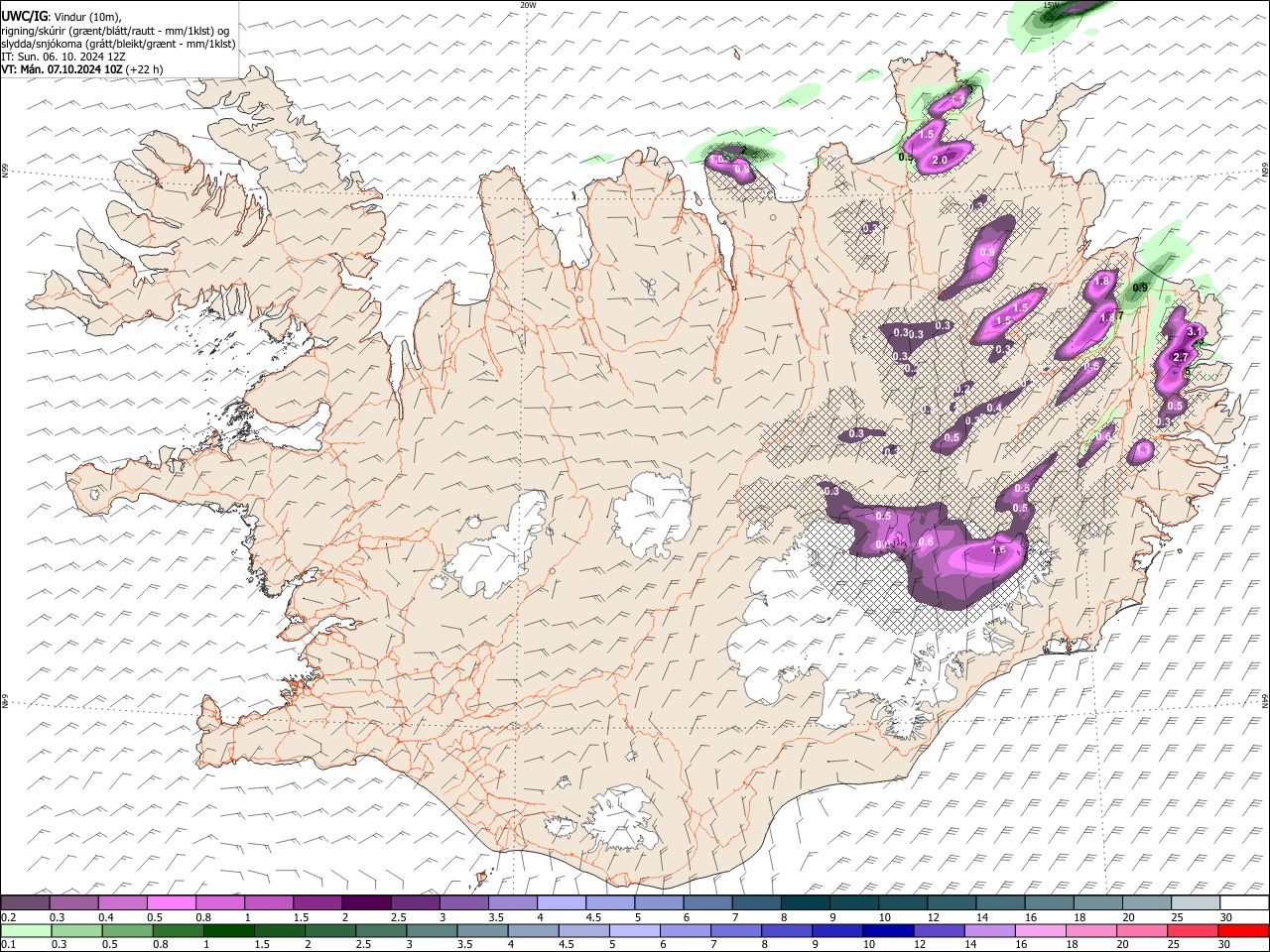
Task: Click the '20W' longitude label
Action: (x=528, y=5)
